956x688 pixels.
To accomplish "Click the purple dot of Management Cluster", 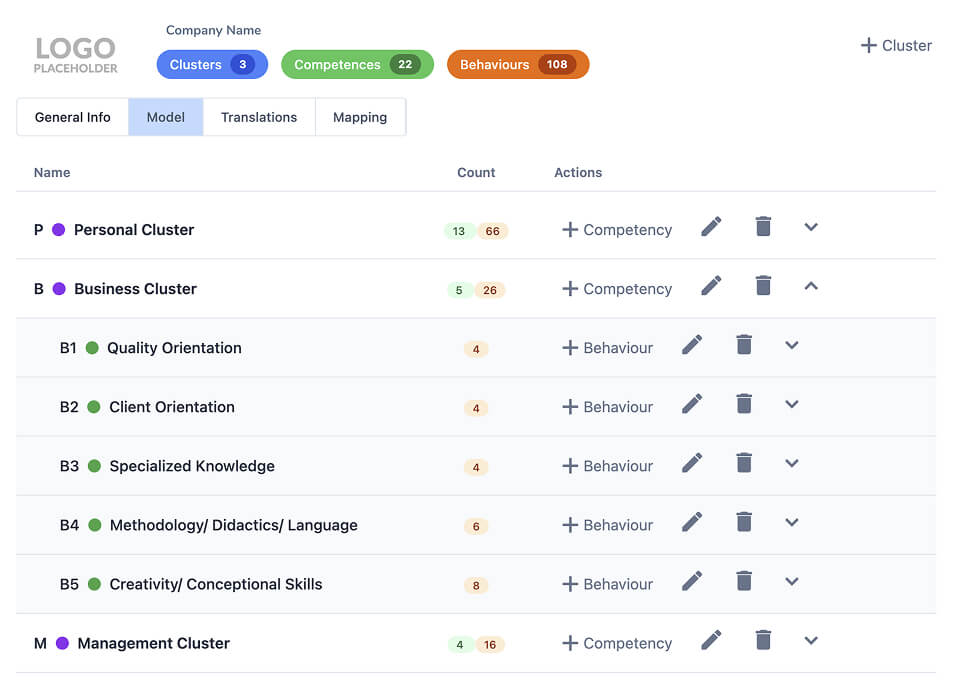I will tap(62, 643).
